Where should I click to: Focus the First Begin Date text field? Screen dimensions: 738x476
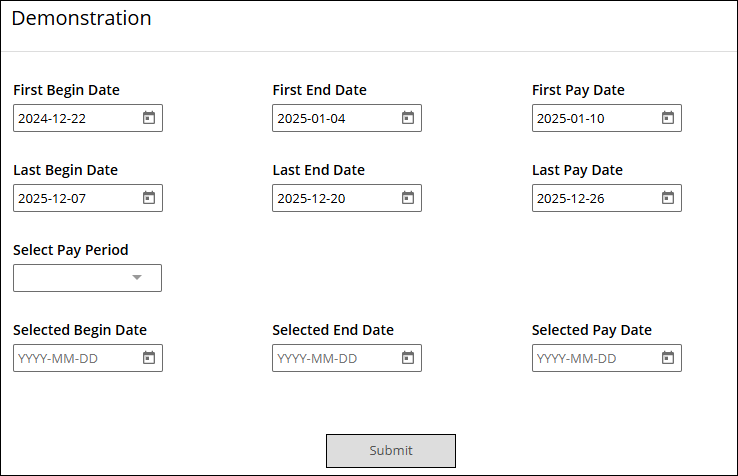click(x=88, y=118)
